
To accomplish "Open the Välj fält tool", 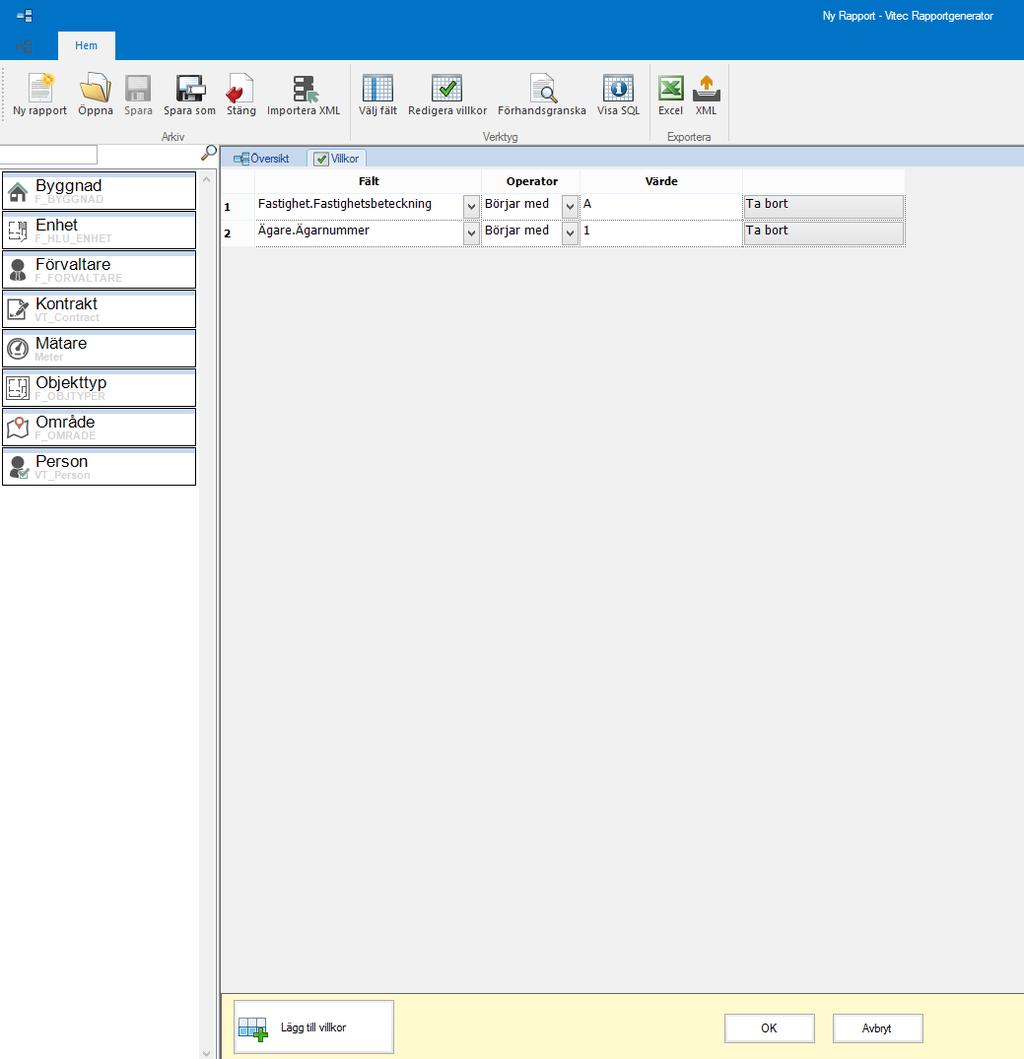I will tap(378, 95).
